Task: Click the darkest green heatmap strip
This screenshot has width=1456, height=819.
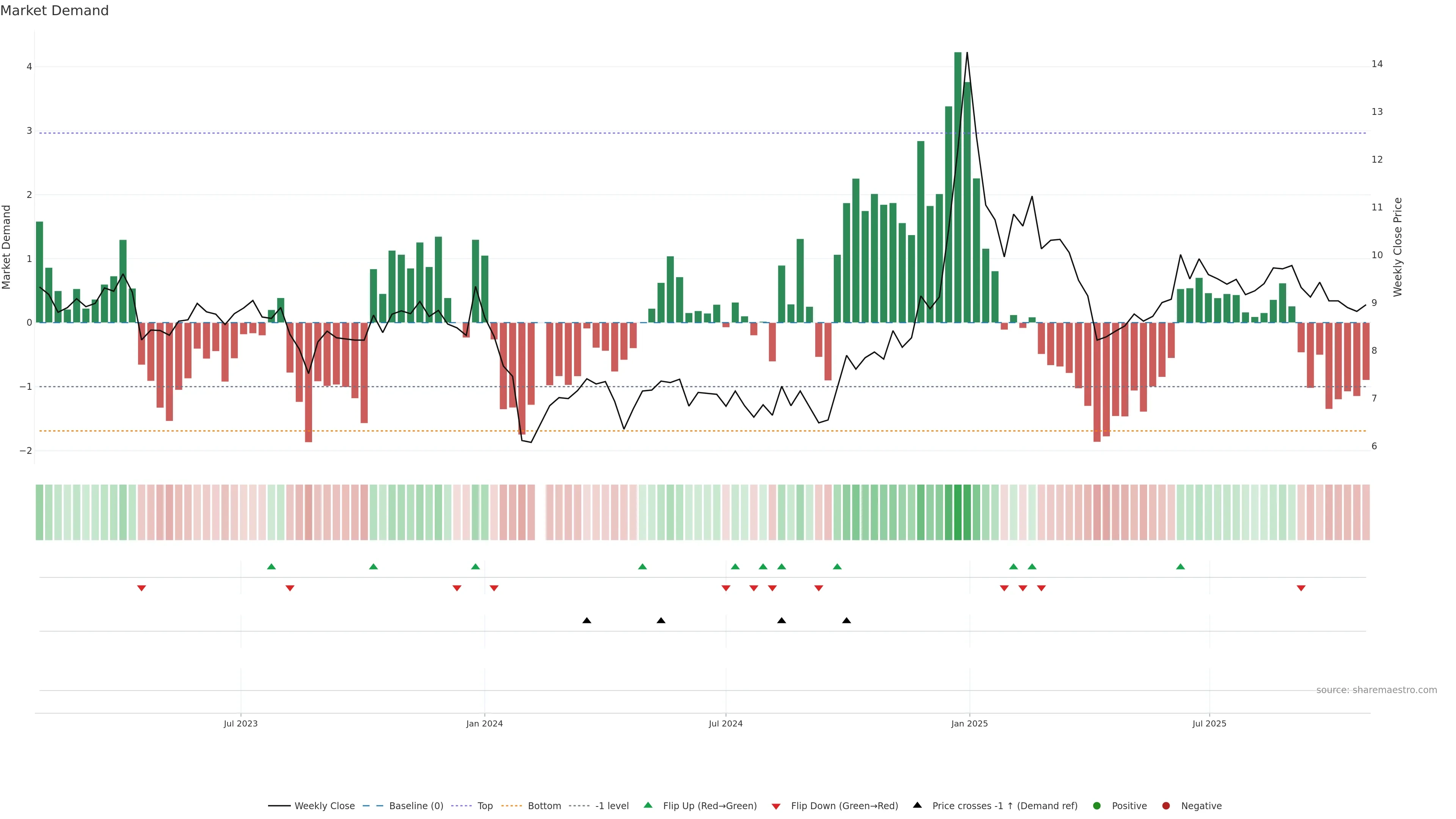Action: [957, 512]
